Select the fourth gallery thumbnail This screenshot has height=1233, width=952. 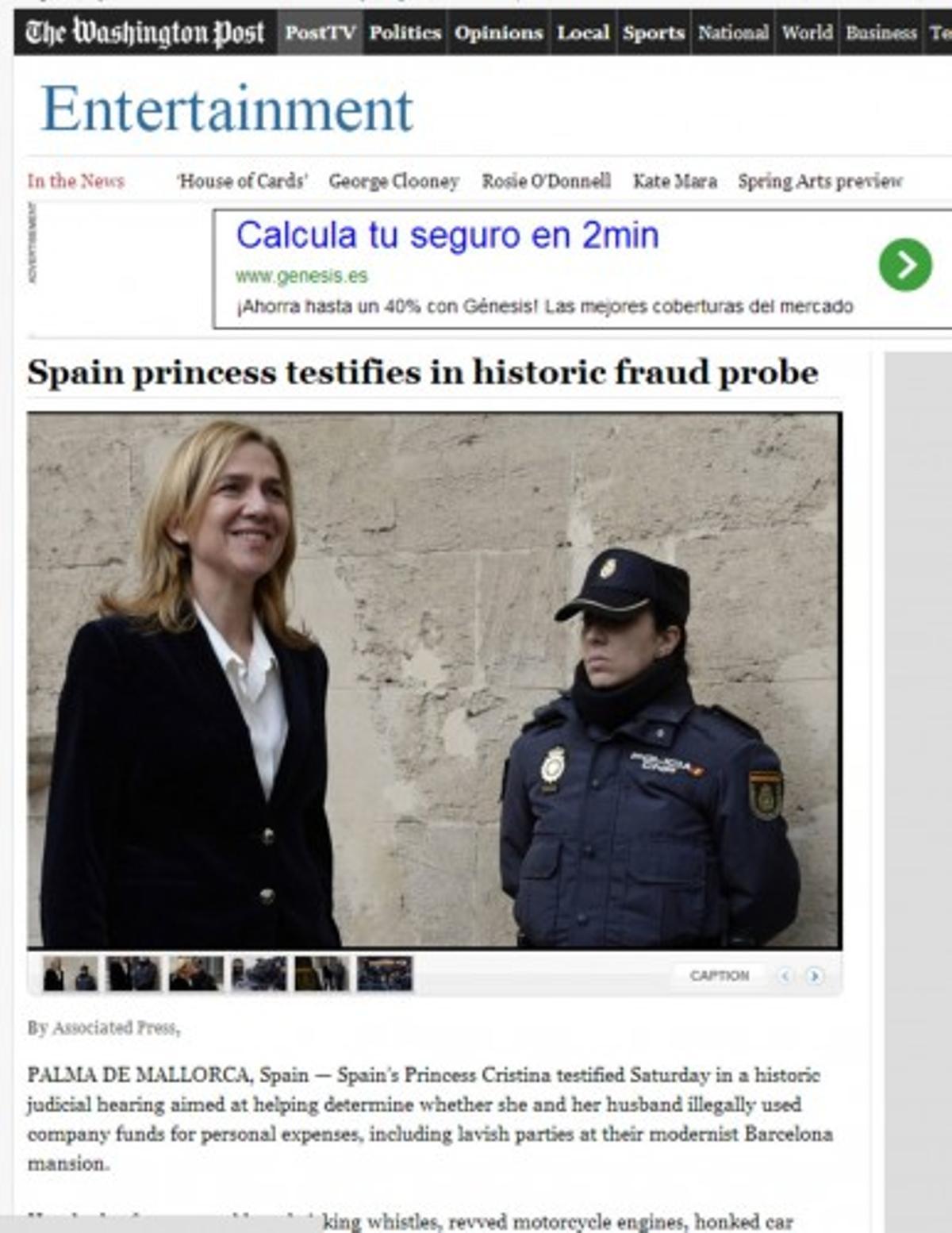point(259,974)
